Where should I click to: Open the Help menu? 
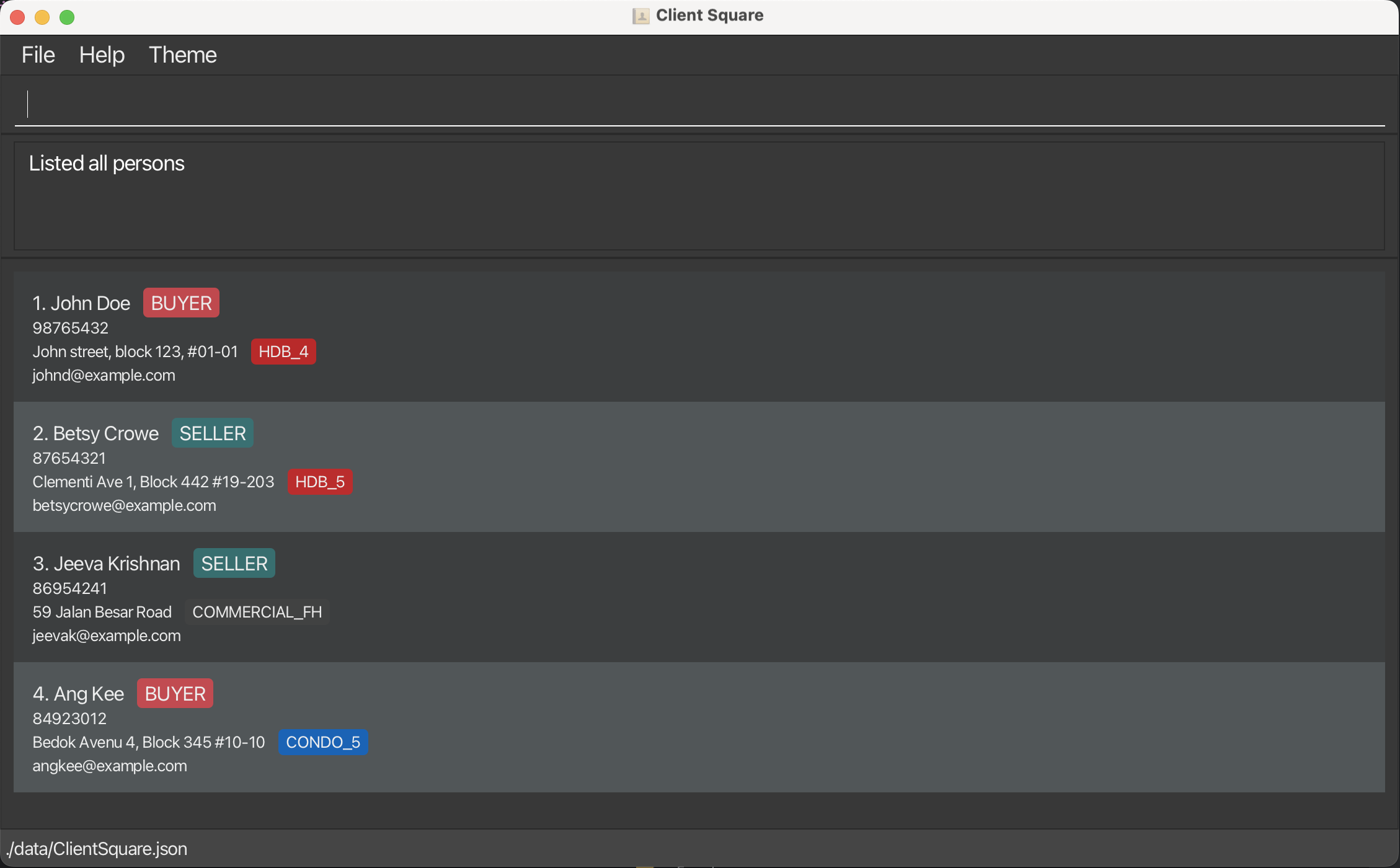coord(102,55)
